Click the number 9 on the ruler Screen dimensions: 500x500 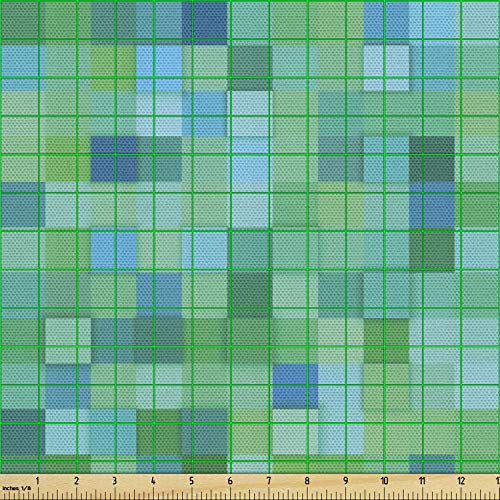(346, 481)
